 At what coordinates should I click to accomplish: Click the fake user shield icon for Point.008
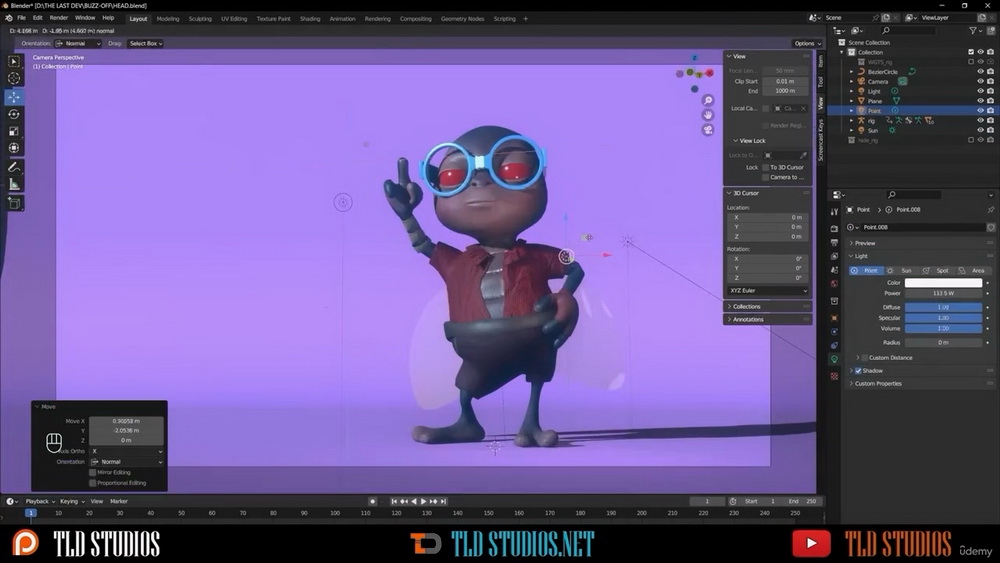[x=990, y=228]
